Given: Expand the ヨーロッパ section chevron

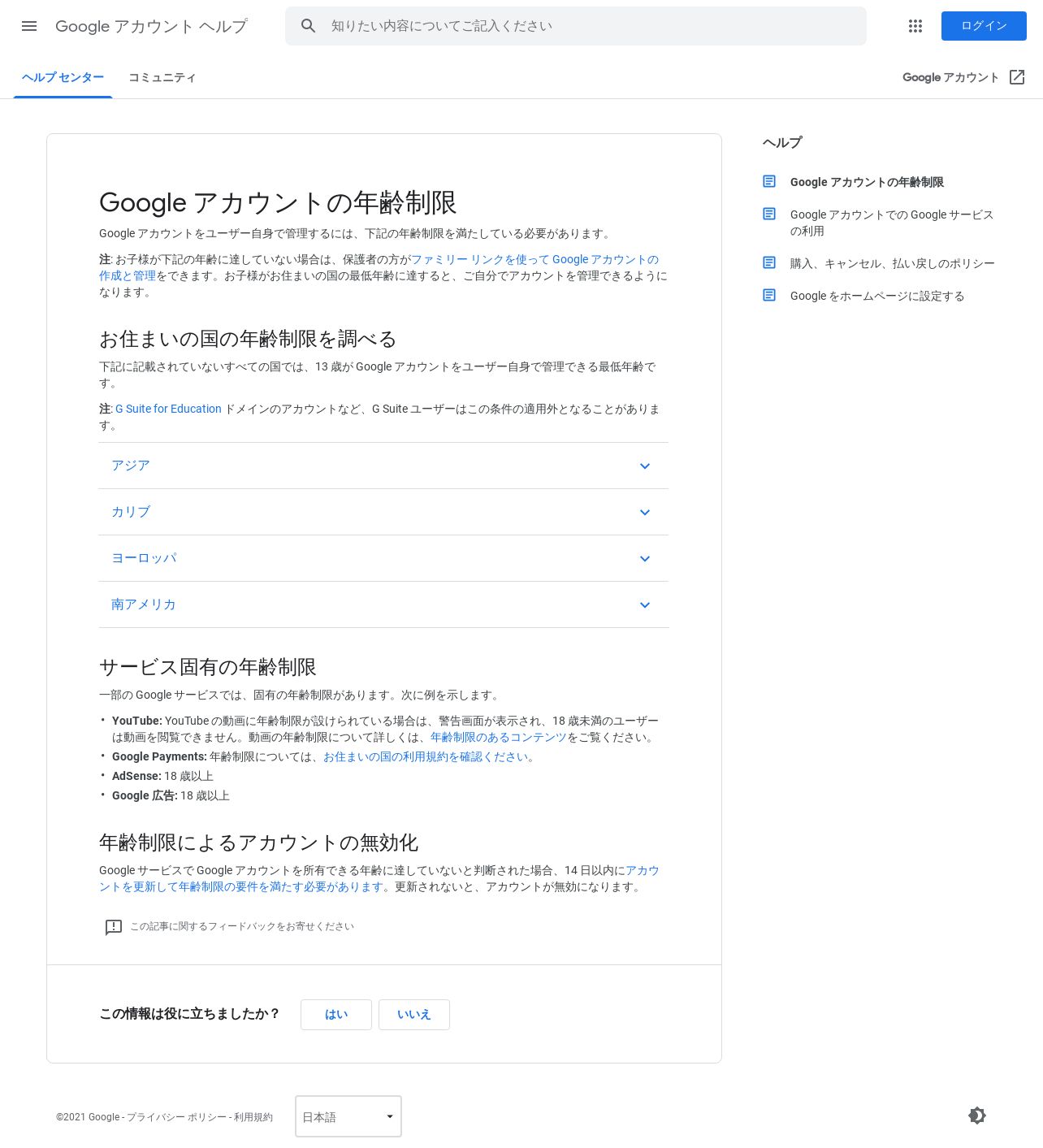Looking at the screenshot, I should 645,559.
